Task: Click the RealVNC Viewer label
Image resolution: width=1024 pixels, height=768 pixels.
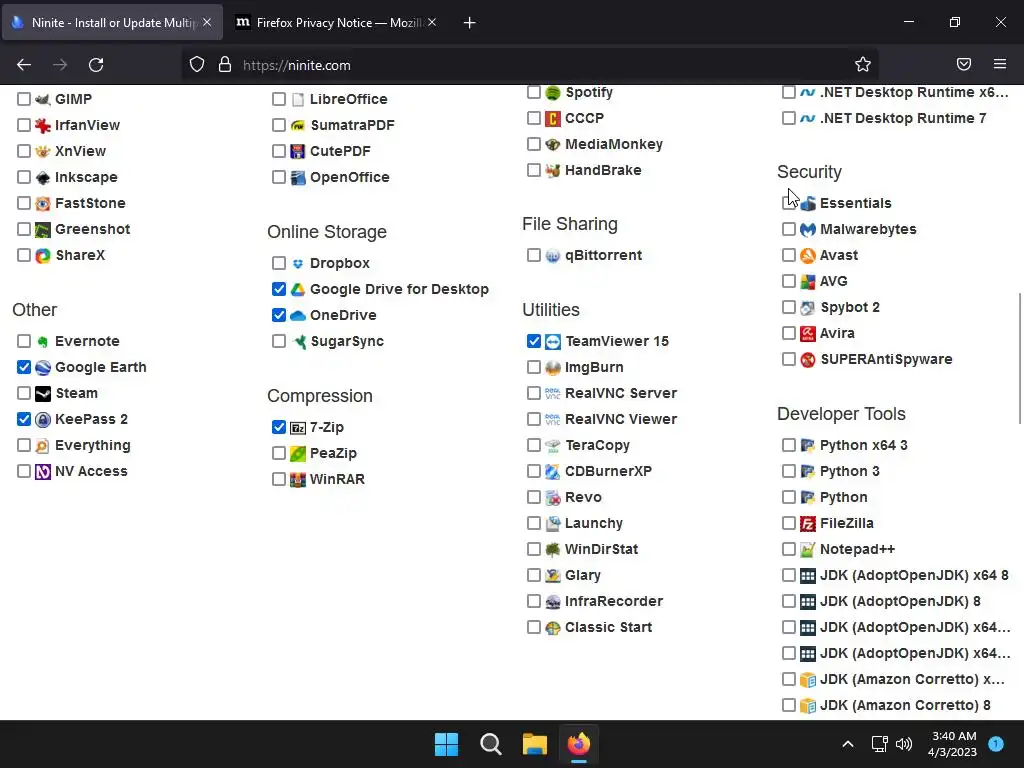Action: [621, 419]
